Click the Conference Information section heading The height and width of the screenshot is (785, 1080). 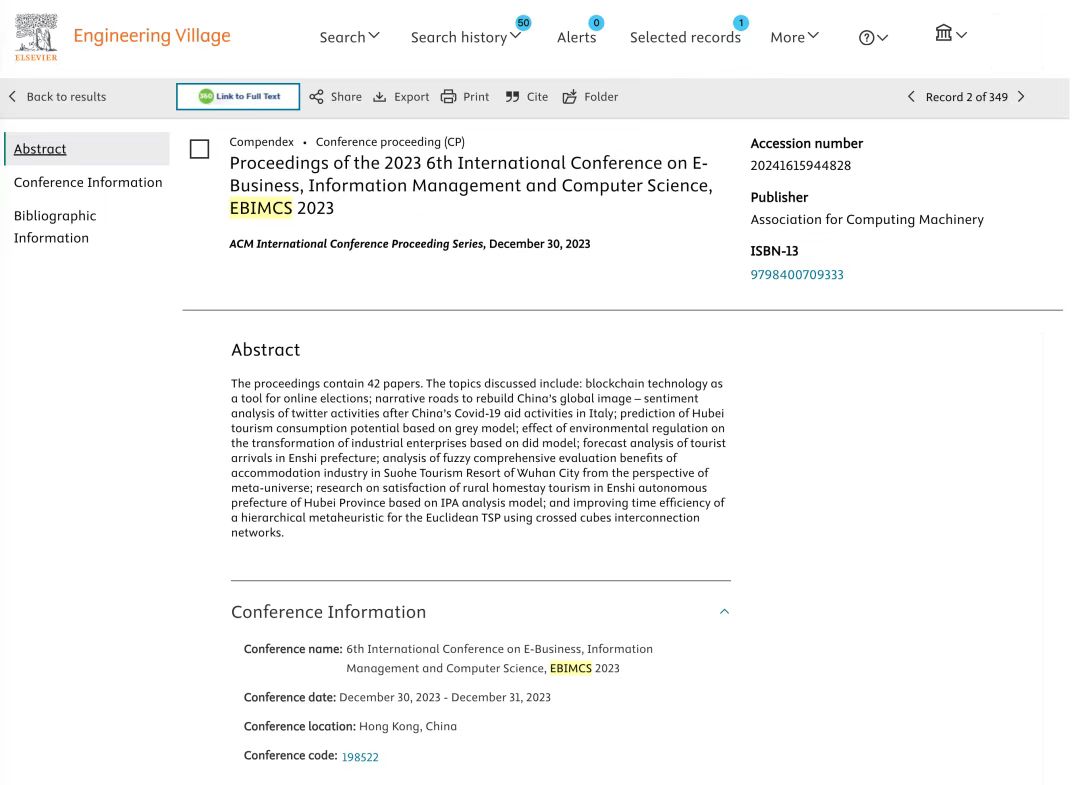pyautogui.click(x=329, y=612)
